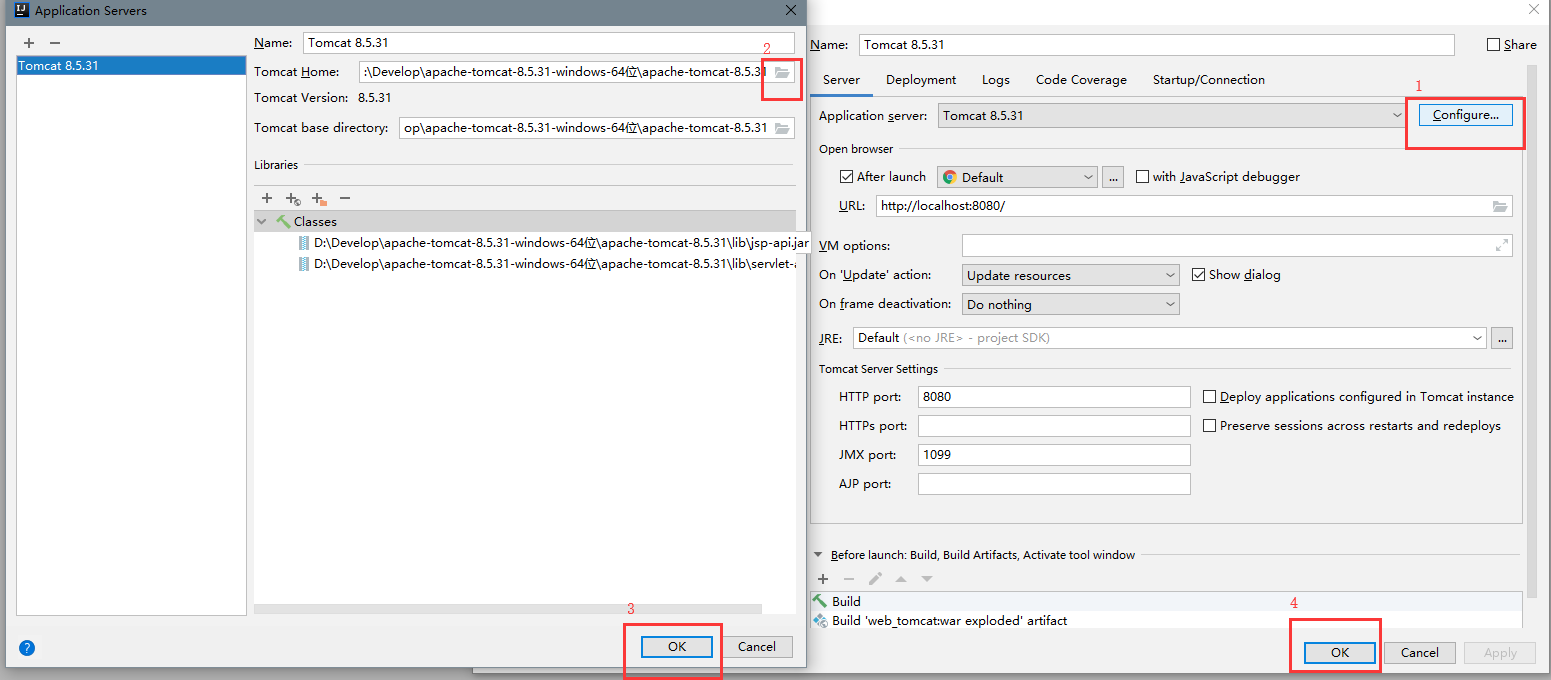Click the servlet-api jar file icon

click(304, 264)
